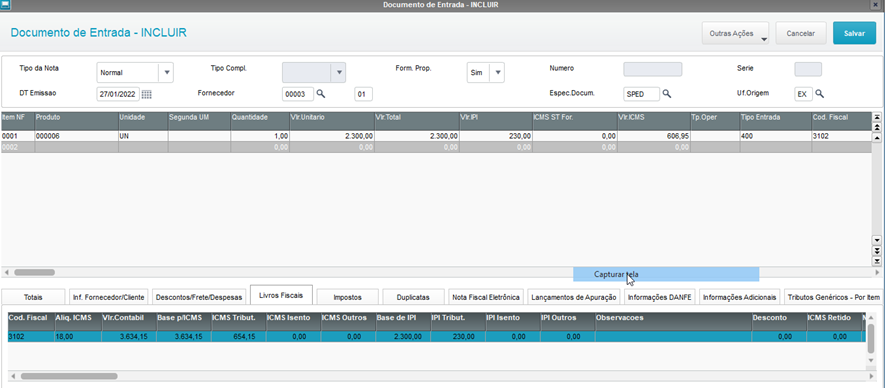Click the application icon in the title bar
The image size is (886, 388).
point(5,5)
